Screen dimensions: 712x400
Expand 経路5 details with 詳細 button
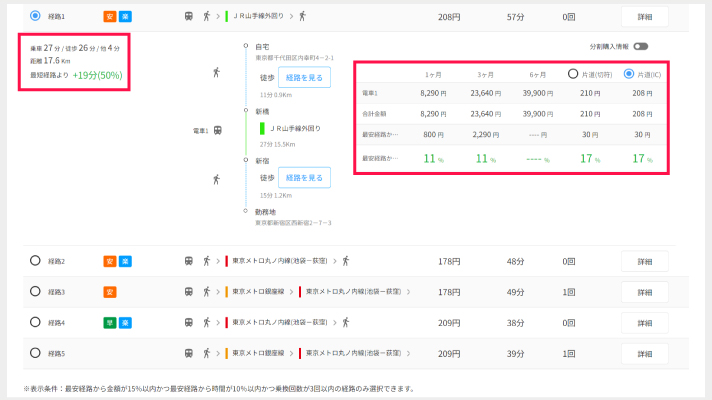pos(645,354)
